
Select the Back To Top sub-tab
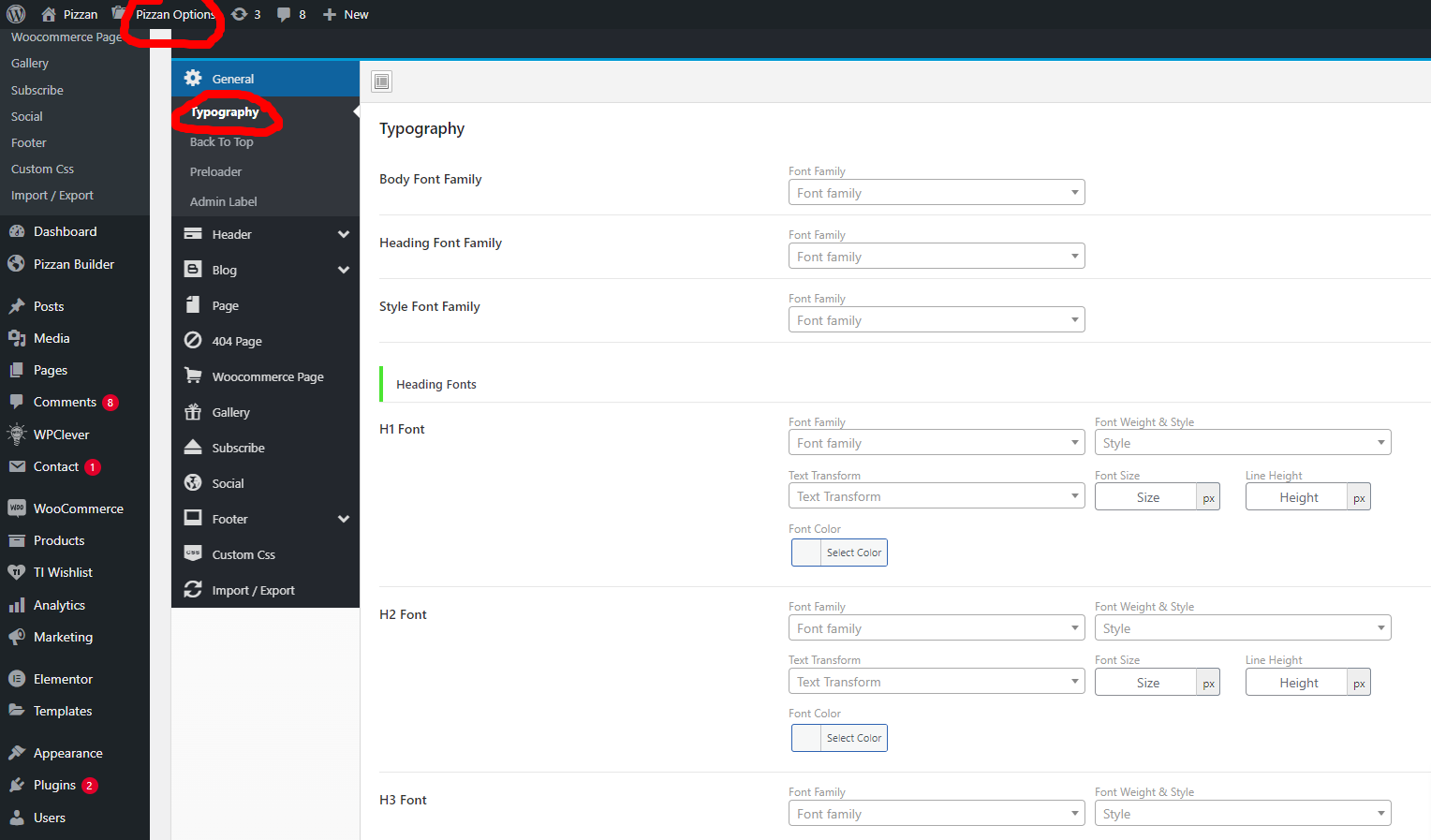222,141
